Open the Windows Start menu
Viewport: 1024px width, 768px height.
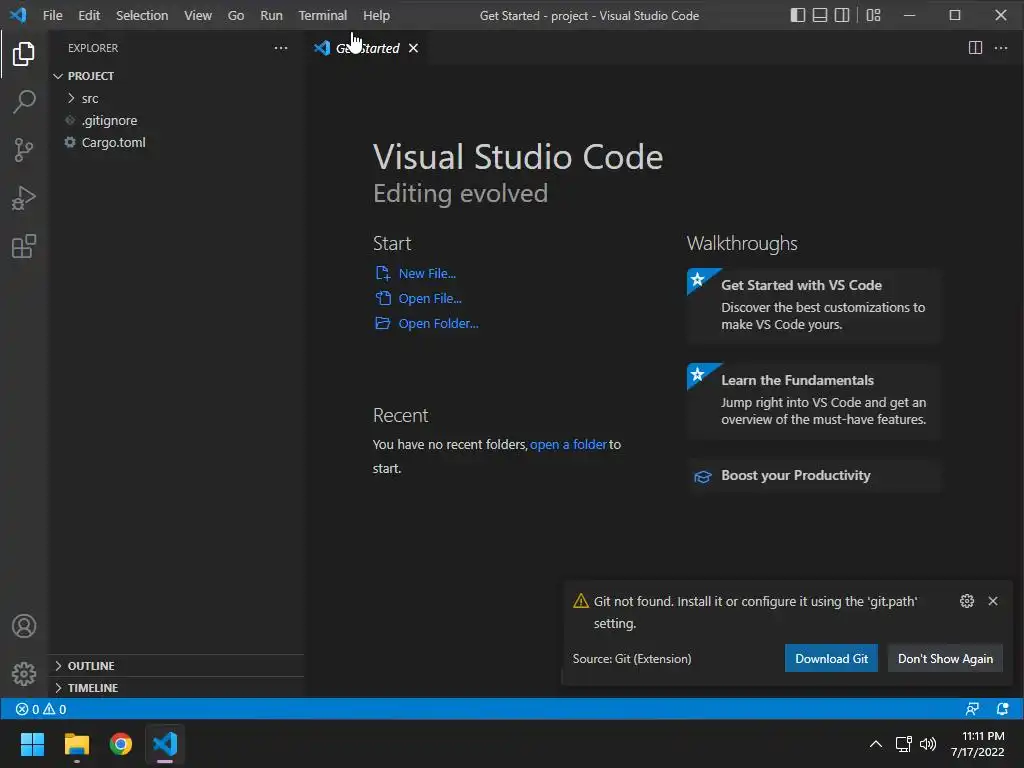tap(32, 744)
